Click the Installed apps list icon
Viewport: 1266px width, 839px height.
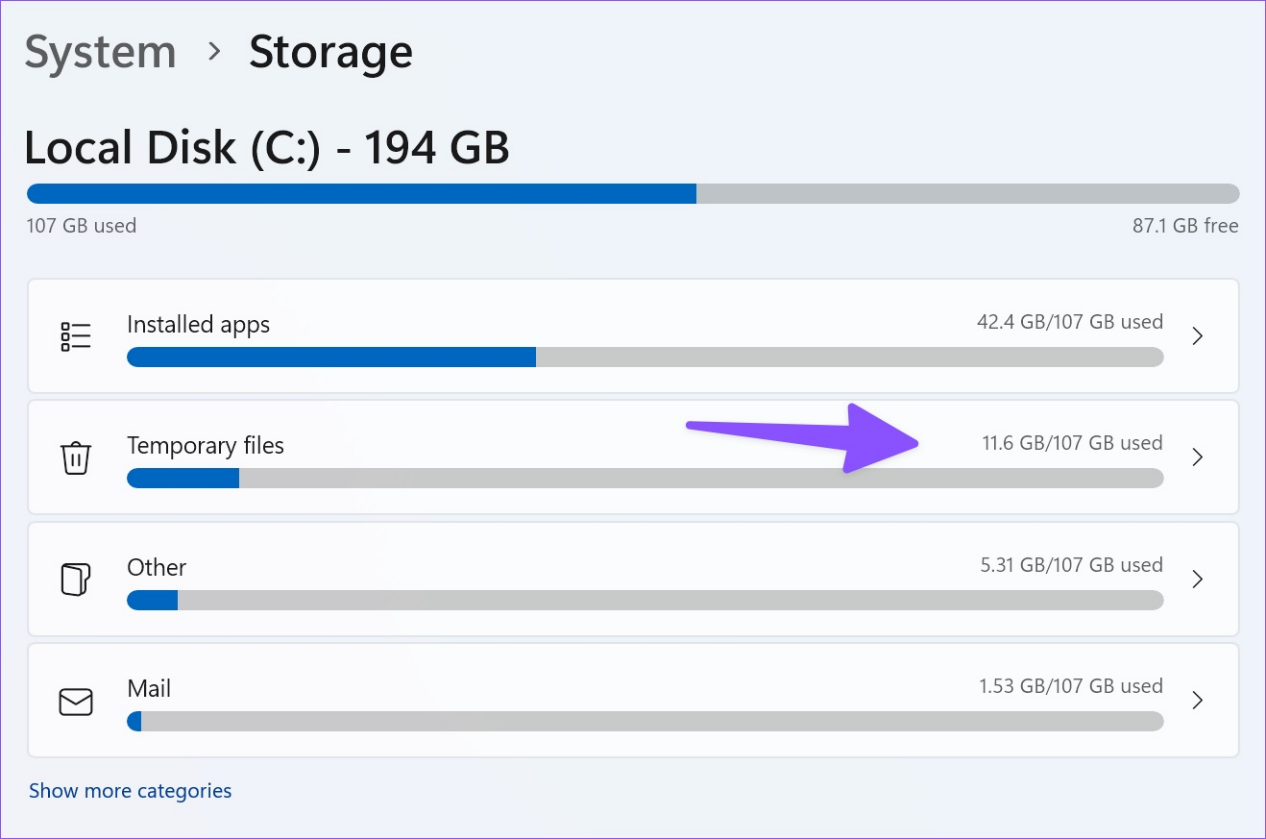(76, 336)
